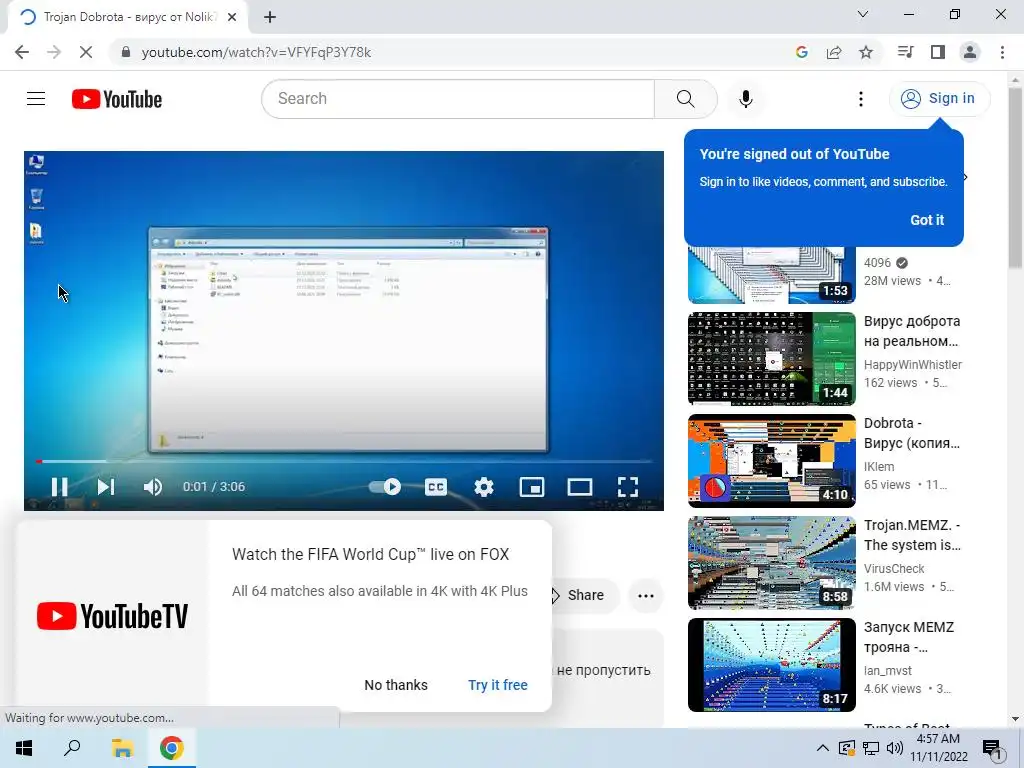Viewport: 1024px width, 768px height.
Task: Stop loading the page
Action: point(86,52)
